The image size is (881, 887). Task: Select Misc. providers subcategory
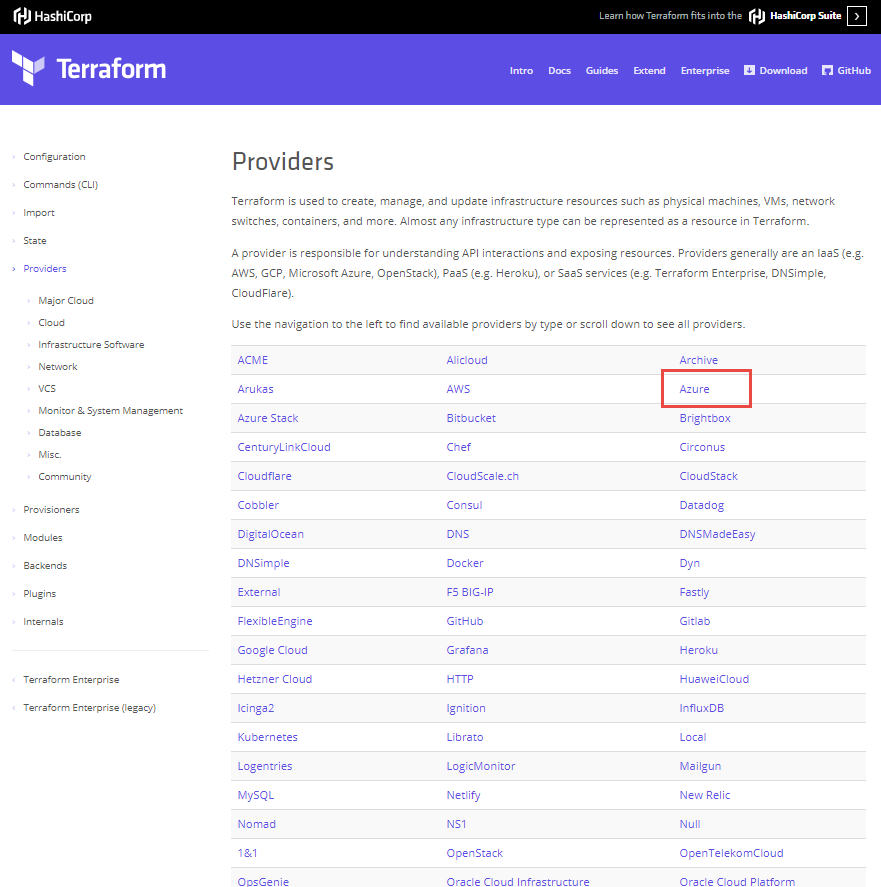click(x=50, y=455)
